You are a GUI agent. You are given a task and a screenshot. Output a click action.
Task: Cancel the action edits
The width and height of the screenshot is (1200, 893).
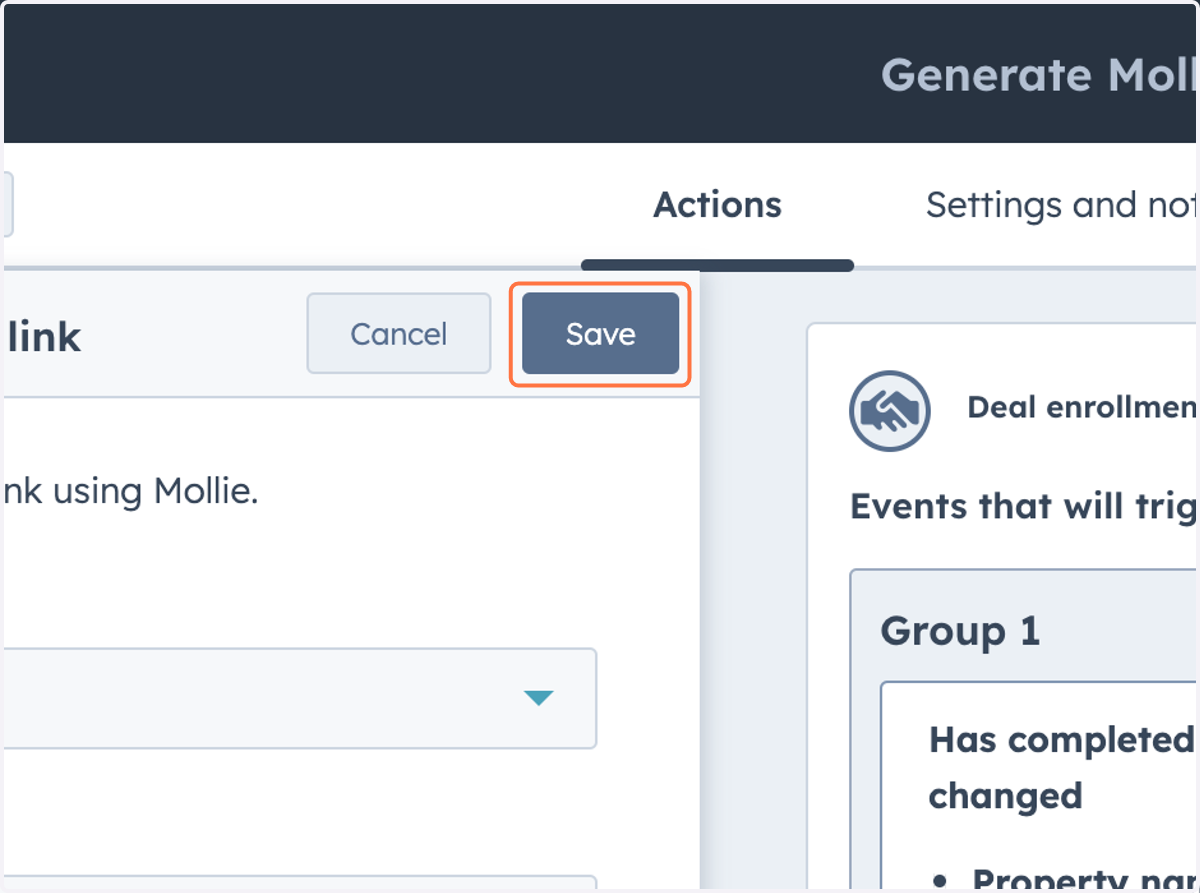pyautogui.click(x=398, y=334)
